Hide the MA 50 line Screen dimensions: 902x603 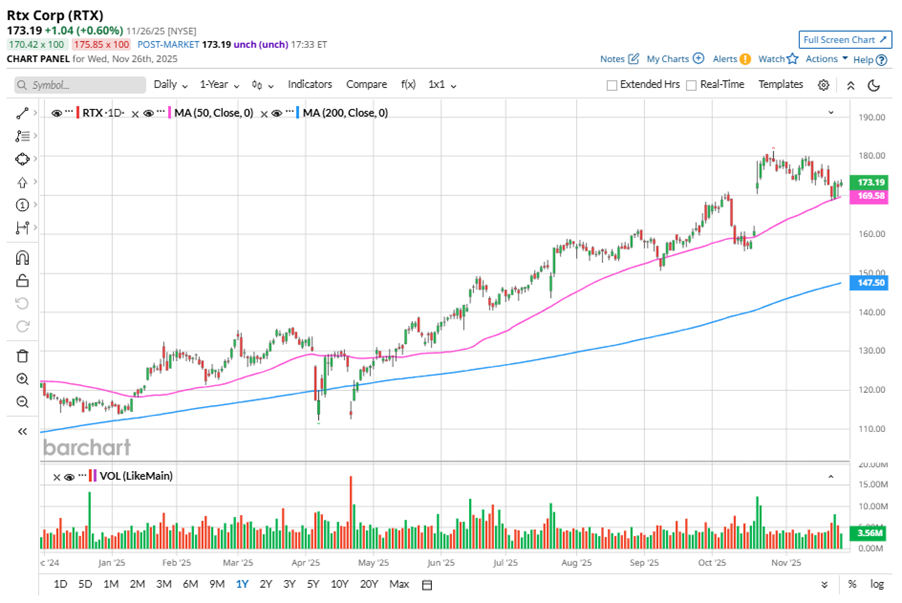pos(148,113)
